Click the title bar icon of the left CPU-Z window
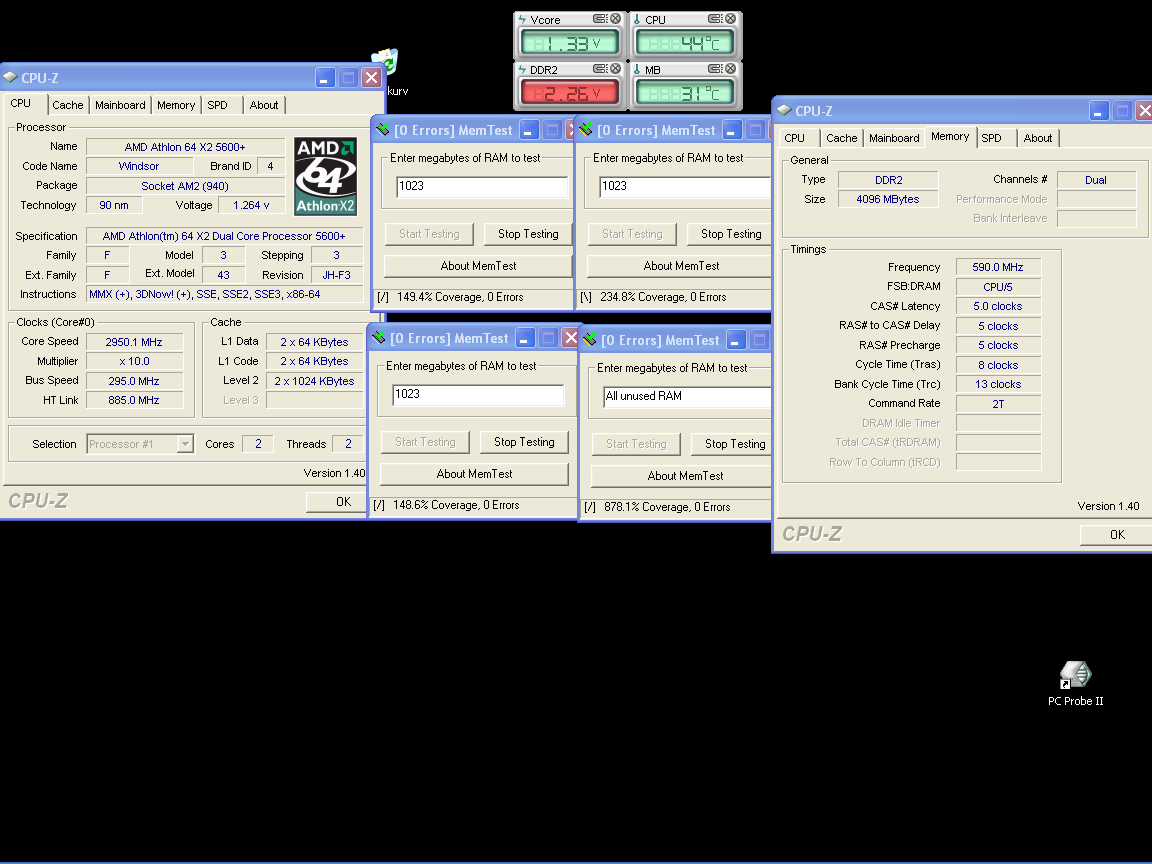This screenshot has height=864, width=1152. tap(10, 77)
